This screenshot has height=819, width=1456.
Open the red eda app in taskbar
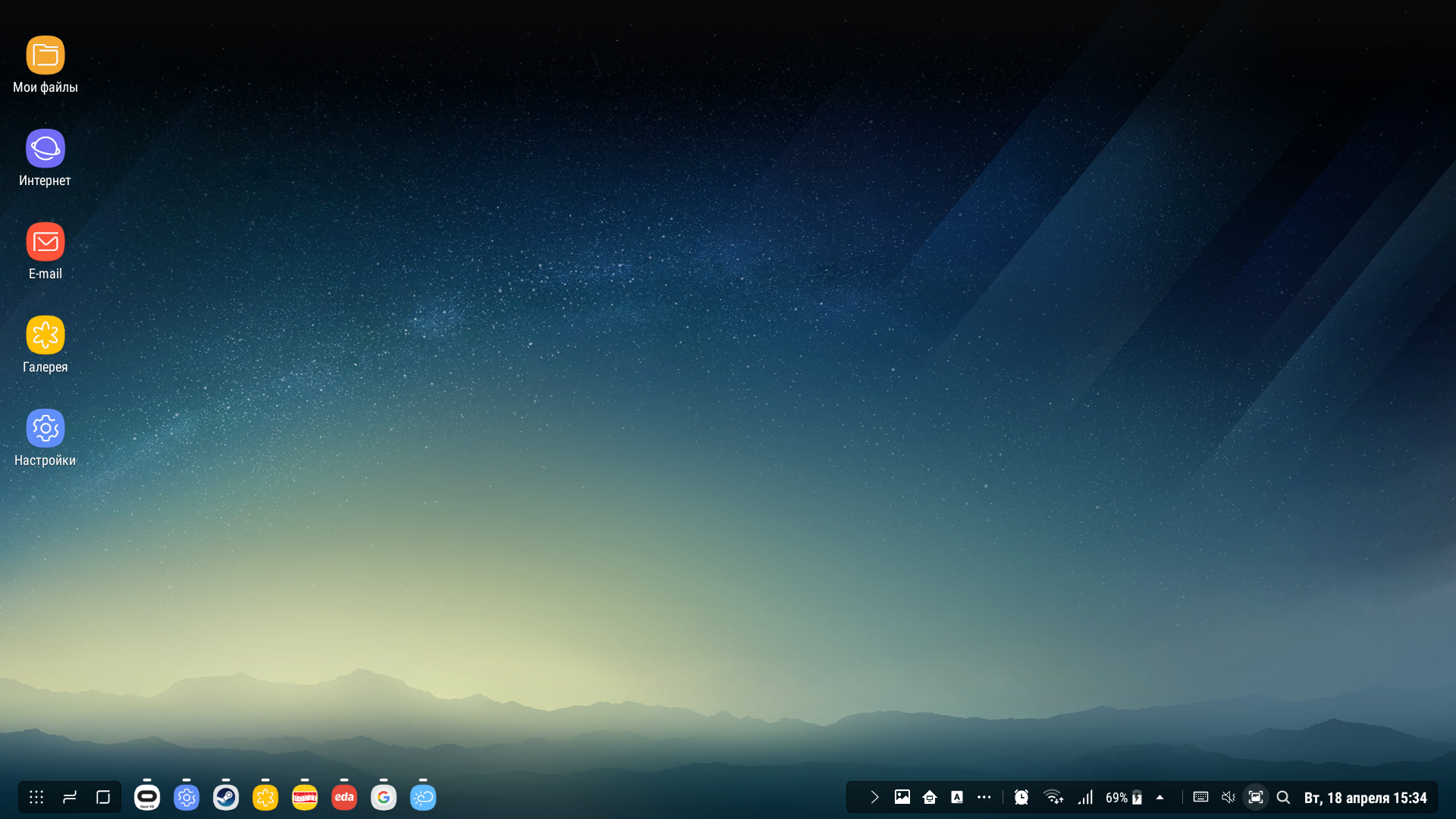click(x=344, y=797)
